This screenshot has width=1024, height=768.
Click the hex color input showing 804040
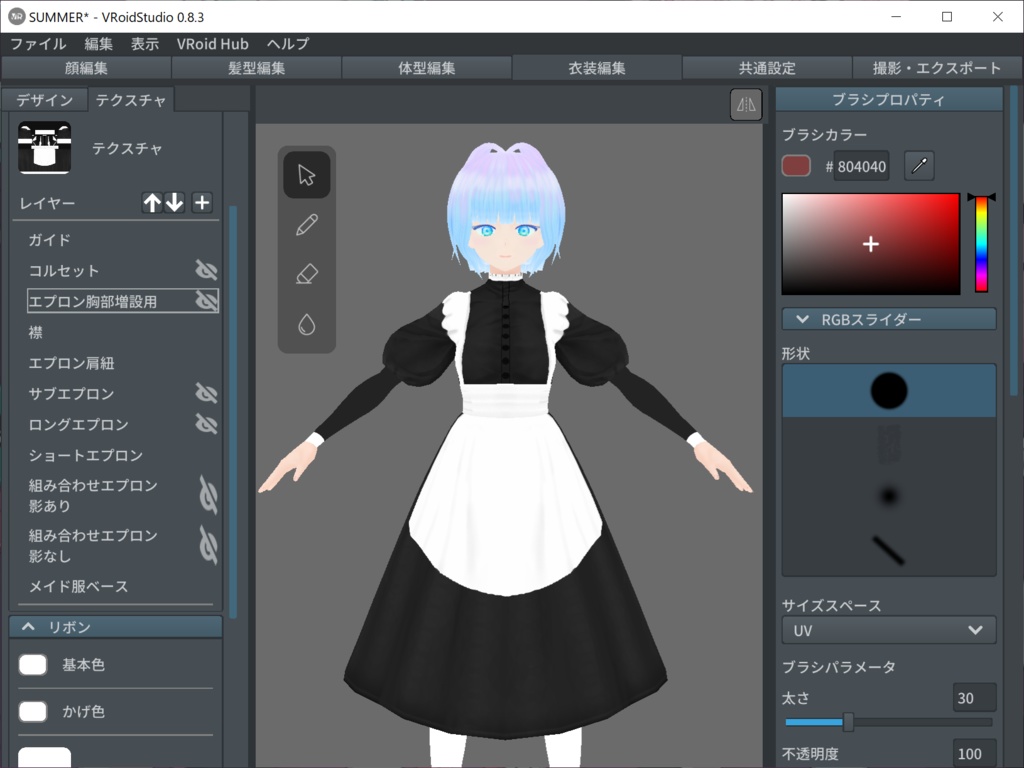[x=860, y=166]
